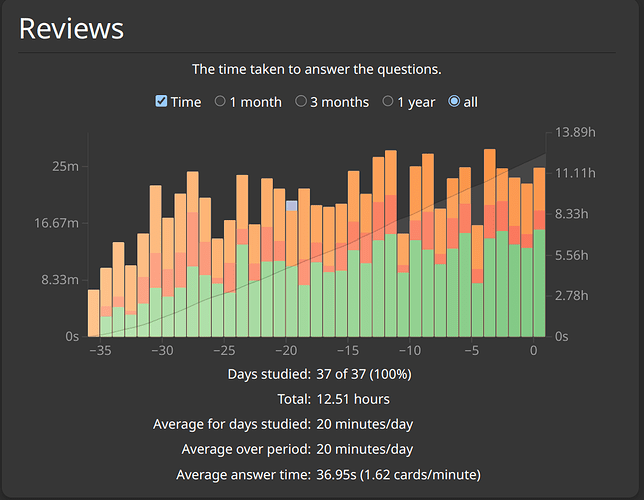Click the -35 label on the x-axis
Screen dimensions: 644x500
point(100,351)
